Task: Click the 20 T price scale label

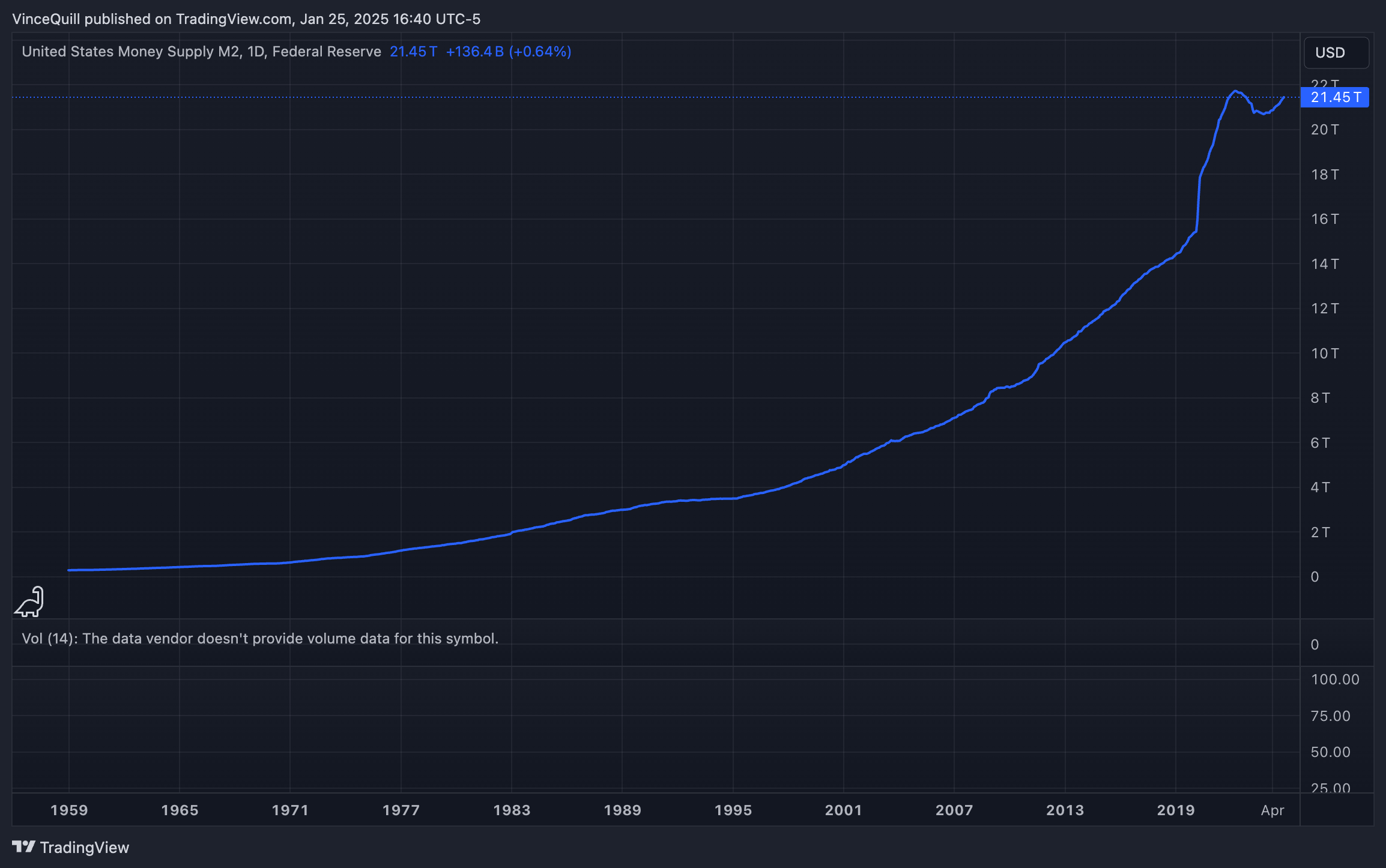Action: [x=1324, y=130]
